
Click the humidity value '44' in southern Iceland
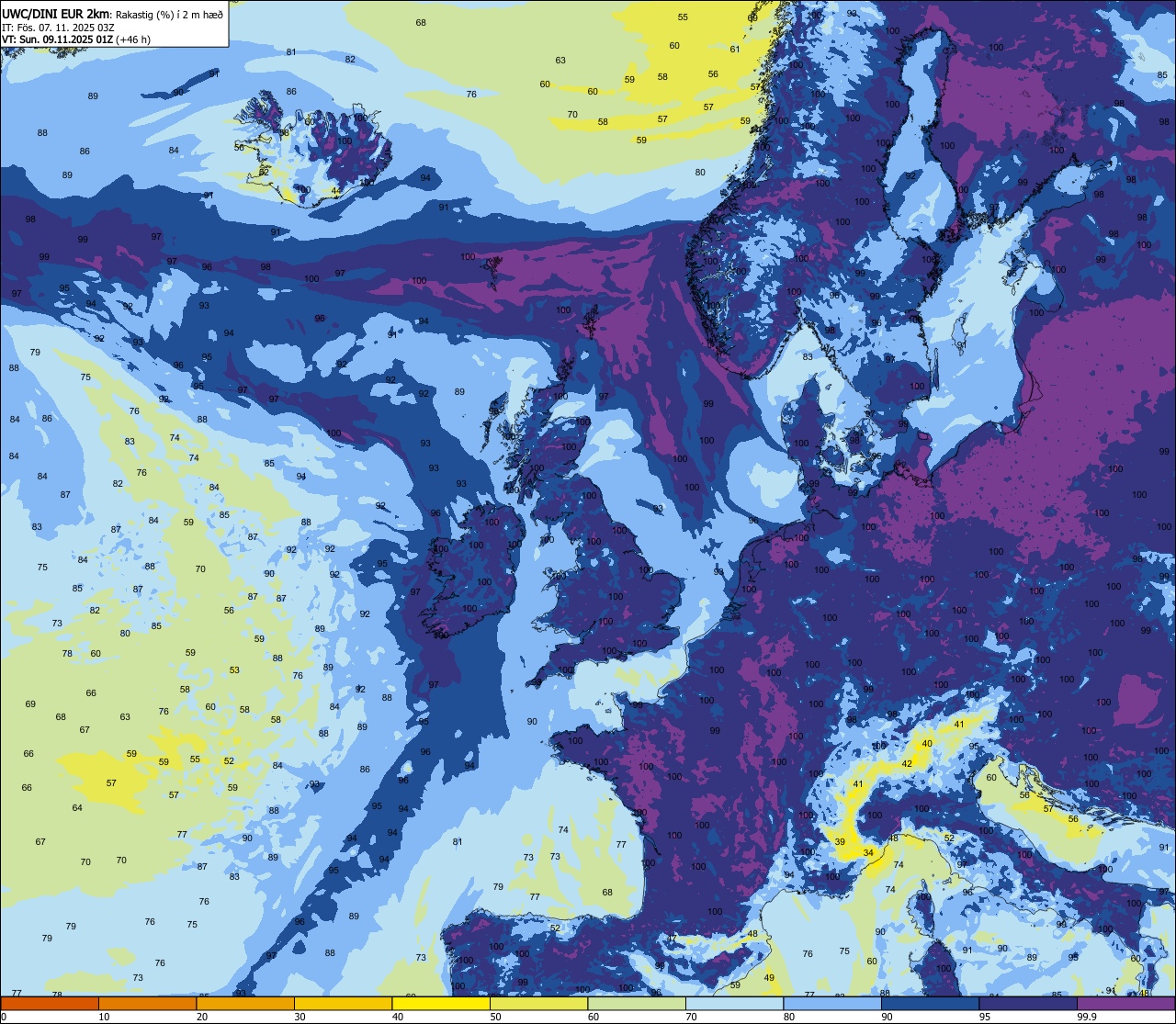point(335,192)
